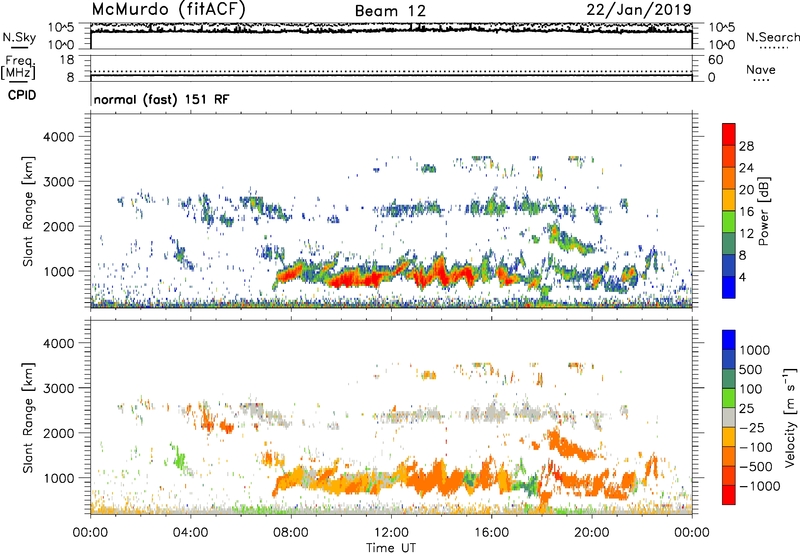This screenshot has height=554, width=800.
Task: Click the gray segment of Velocity colorbar
Action: pyautogui.click(x=729, y=418)
